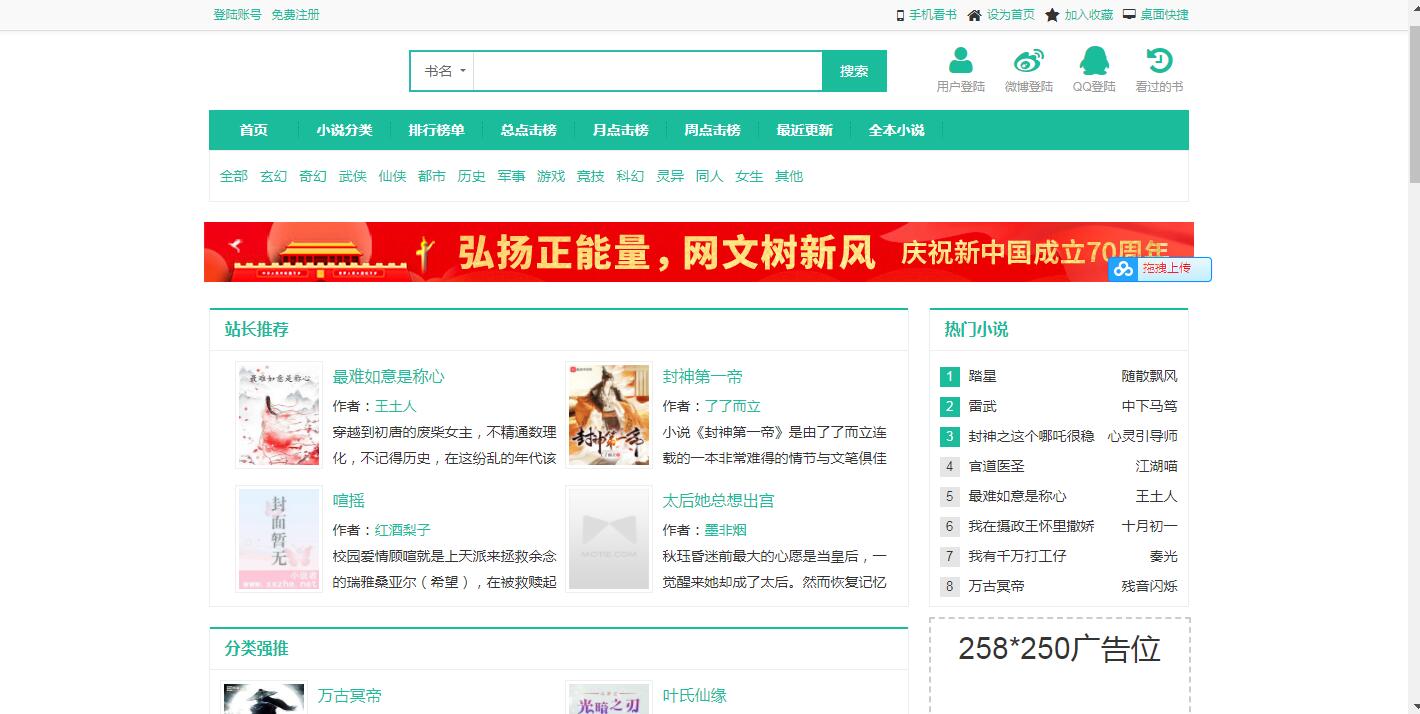Screen dimensions: 1420x714
Task: Select the 同人 category link
Action: (x=710, y=176)
